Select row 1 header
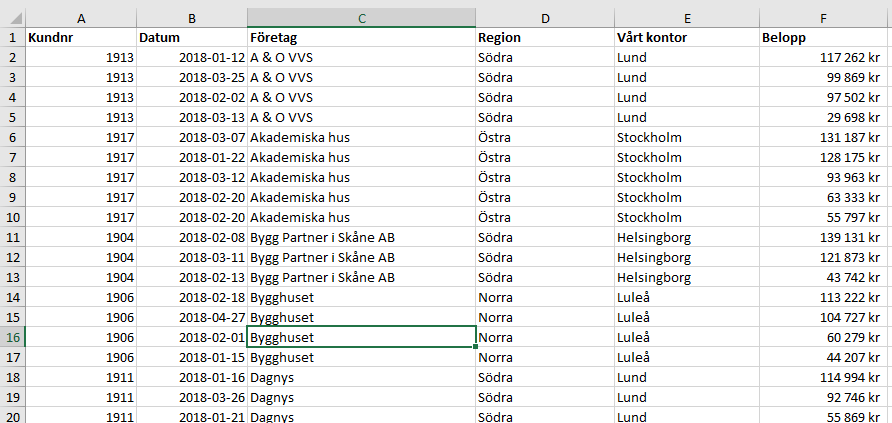Viewport: 892px width, 423px height. click(13, 38)
